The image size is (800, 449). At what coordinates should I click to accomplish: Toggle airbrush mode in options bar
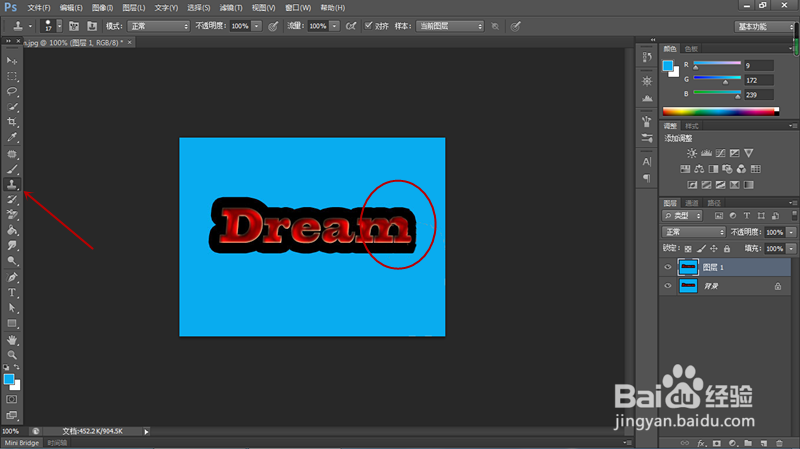click(x=351, y=26)
